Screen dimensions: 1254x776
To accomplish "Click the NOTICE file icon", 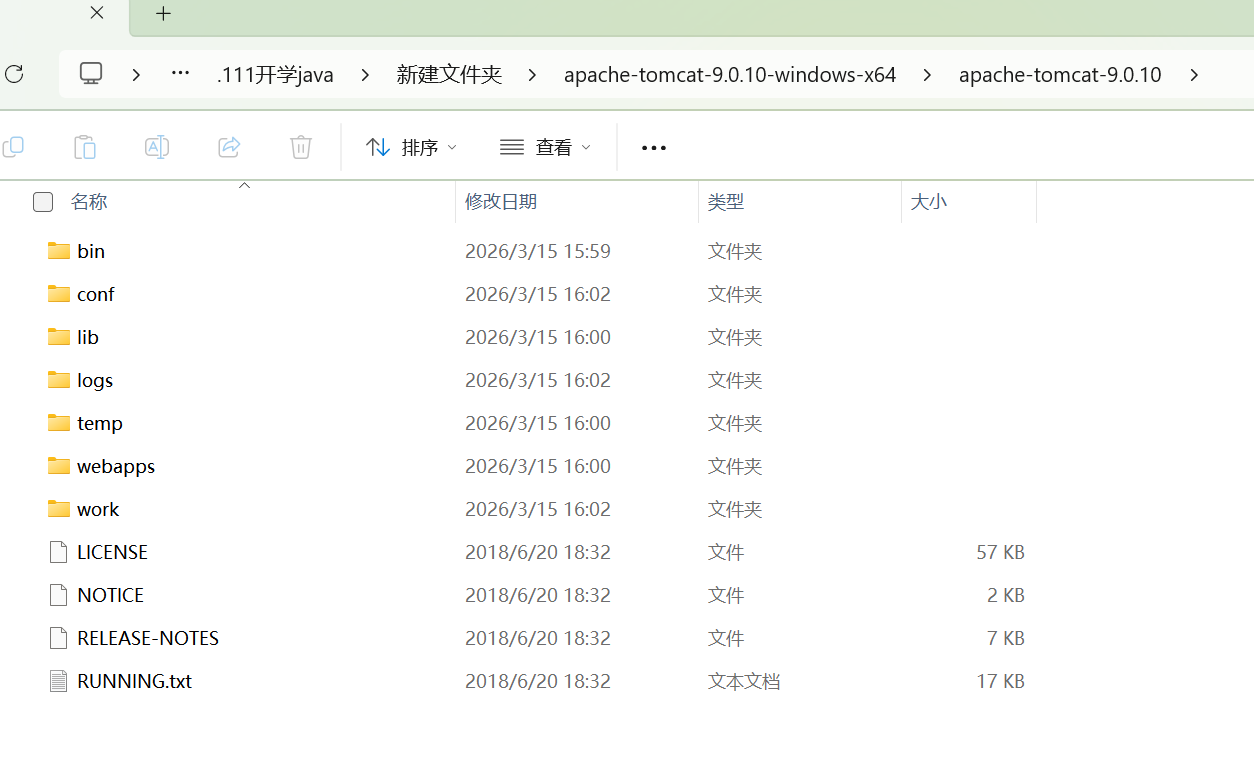I will (x=59, y=595).
